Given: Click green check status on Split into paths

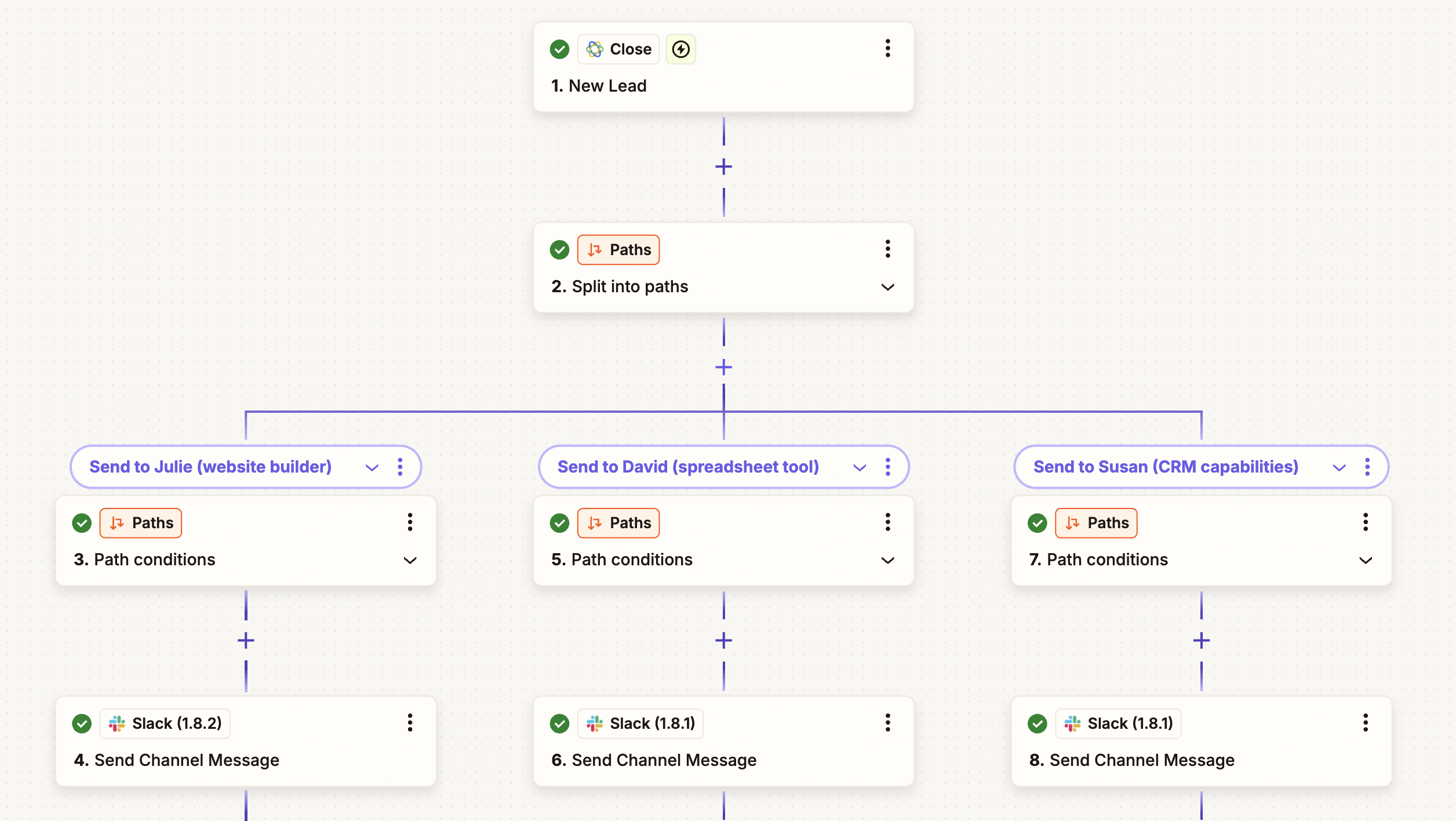Looking at the screenshot, I should pyautogui.click(x=559, y=250).
